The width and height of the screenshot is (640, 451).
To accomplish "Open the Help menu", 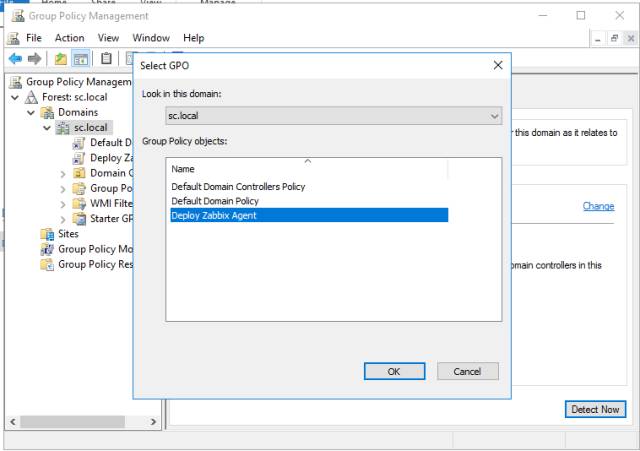I will [x=193, y=38].
